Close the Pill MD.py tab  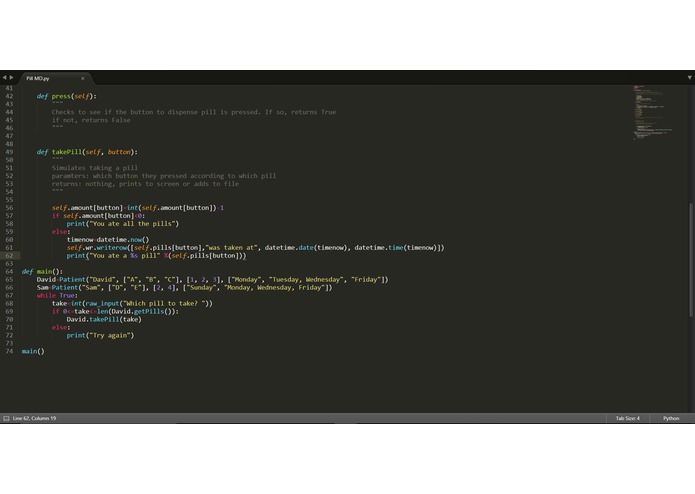pos(82,78)
